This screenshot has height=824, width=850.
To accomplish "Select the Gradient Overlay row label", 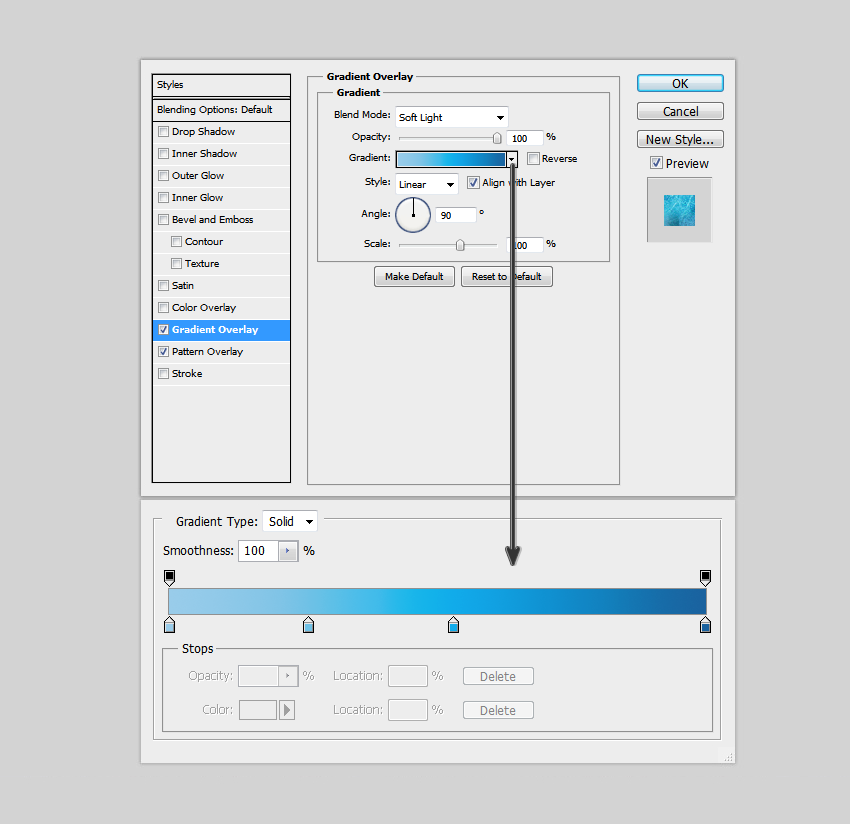I will pos(215,330).
